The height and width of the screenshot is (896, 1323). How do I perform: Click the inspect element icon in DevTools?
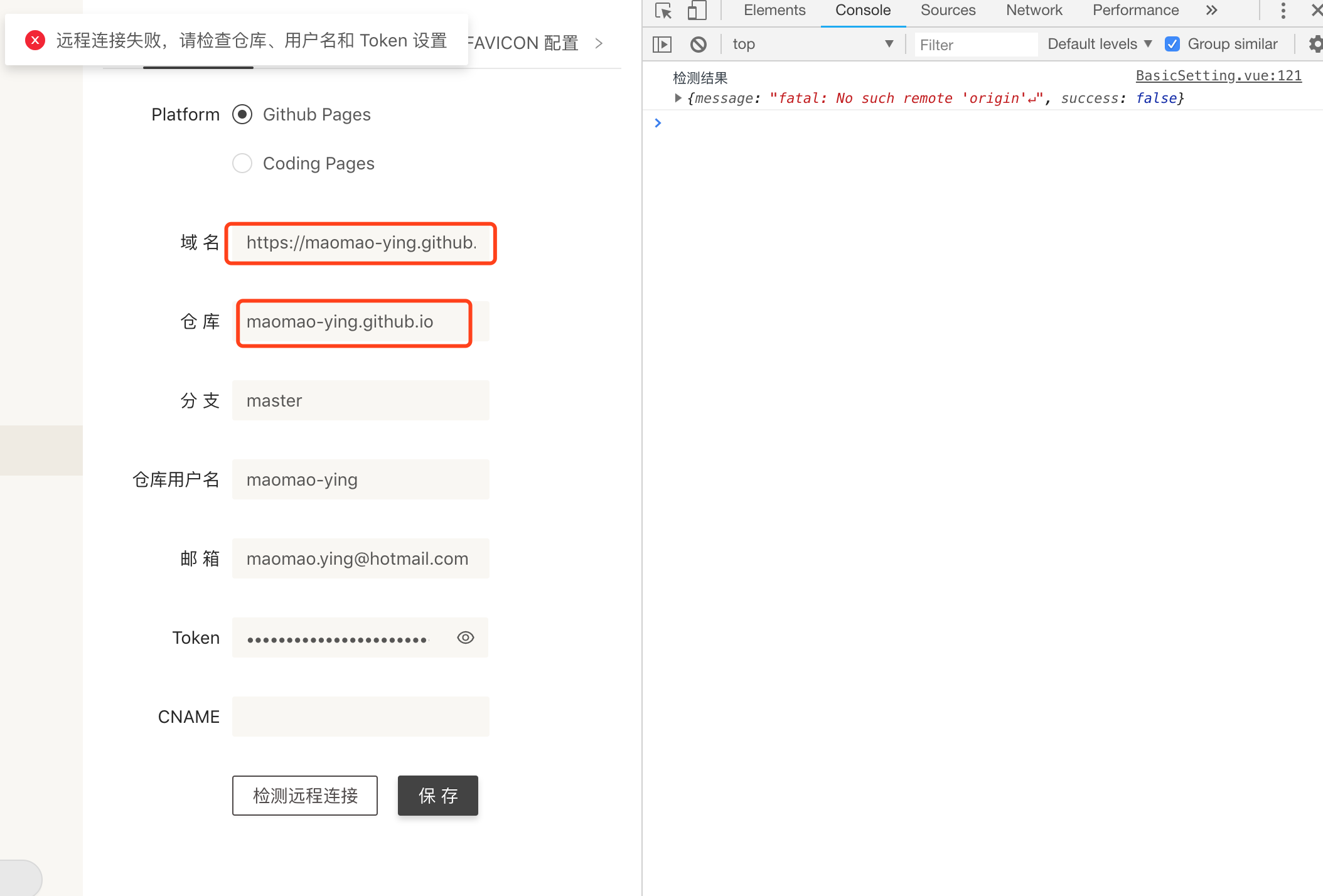point(663,11)
